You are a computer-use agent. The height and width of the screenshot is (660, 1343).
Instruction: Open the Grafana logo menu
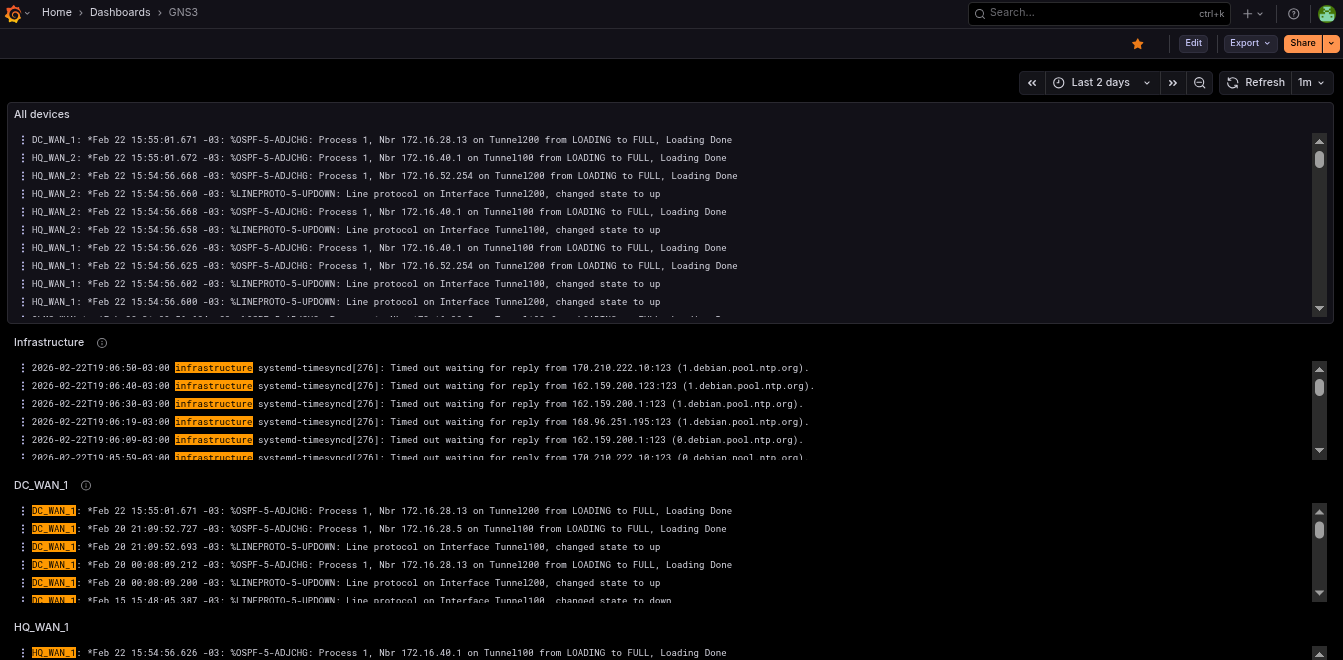14,13
